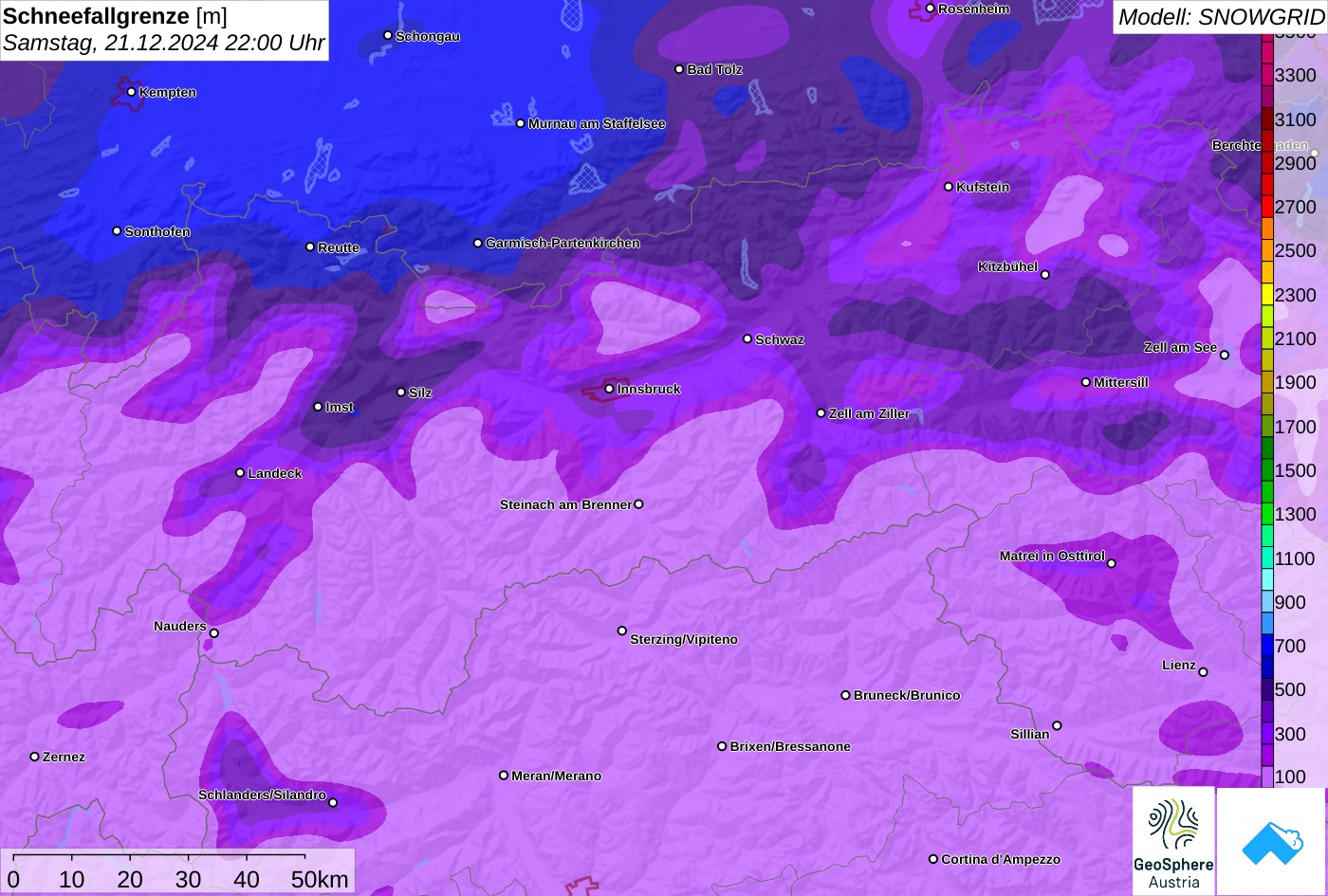Image resolution: width=1328 pixels, height=896 pixels.
Task: Click the Kitzbühel marker dot
Action: point(1045,275)
